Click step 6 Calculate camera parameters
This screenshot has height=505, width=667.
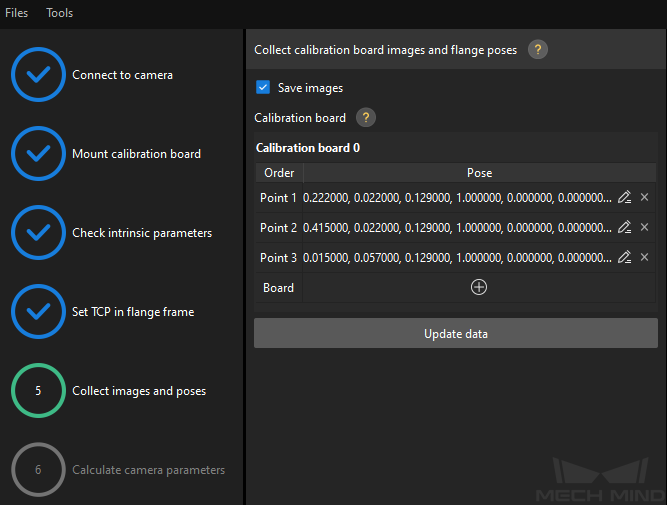point(118,470)
